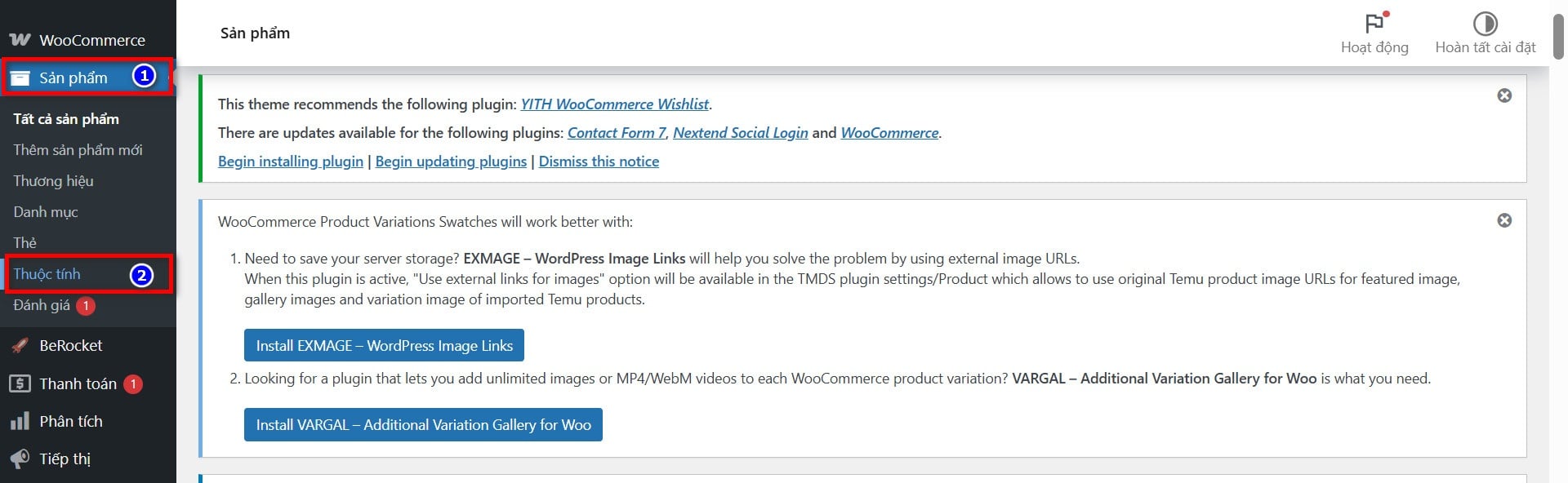The height and width of the screenshot is (483, 1568).
Task: Click the page vertical scrollbar
Action: tap(1558, 245)
